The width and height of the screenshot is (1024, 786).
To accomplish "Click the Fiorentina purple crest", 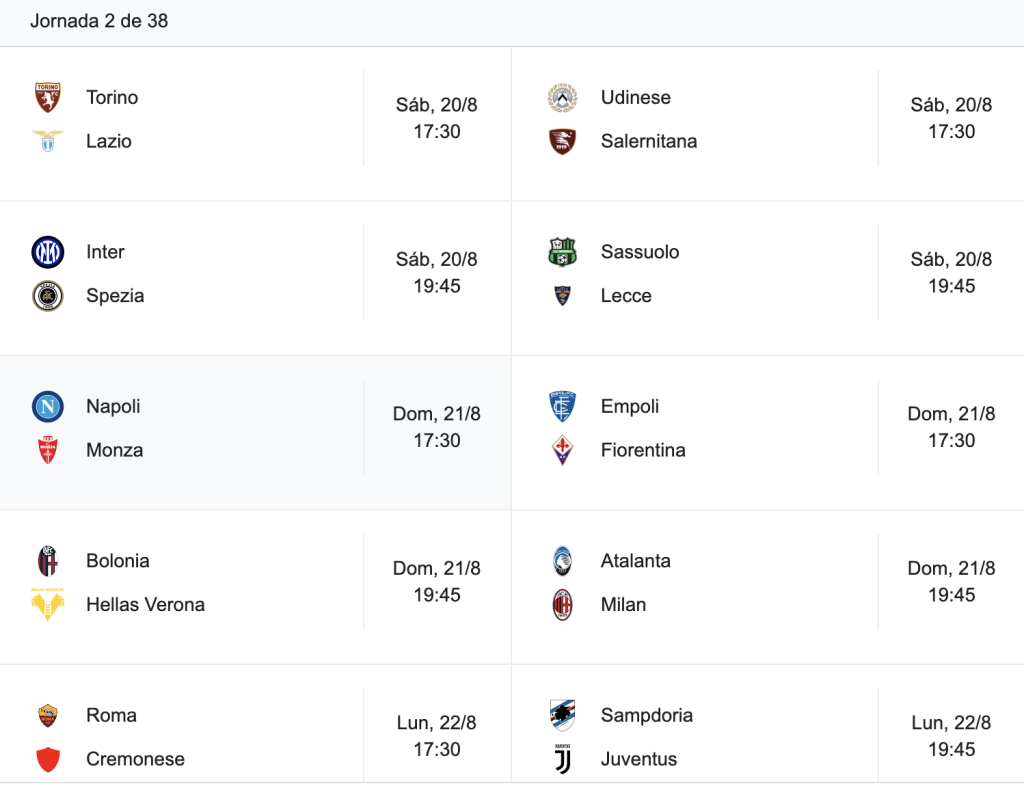I will pyautogui.click(x=562, y=450).
